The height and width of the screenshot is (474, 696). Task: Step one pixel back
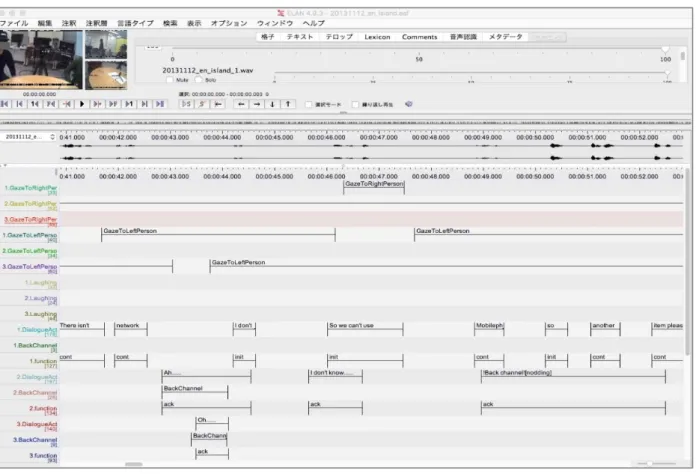tap(67, 104)
